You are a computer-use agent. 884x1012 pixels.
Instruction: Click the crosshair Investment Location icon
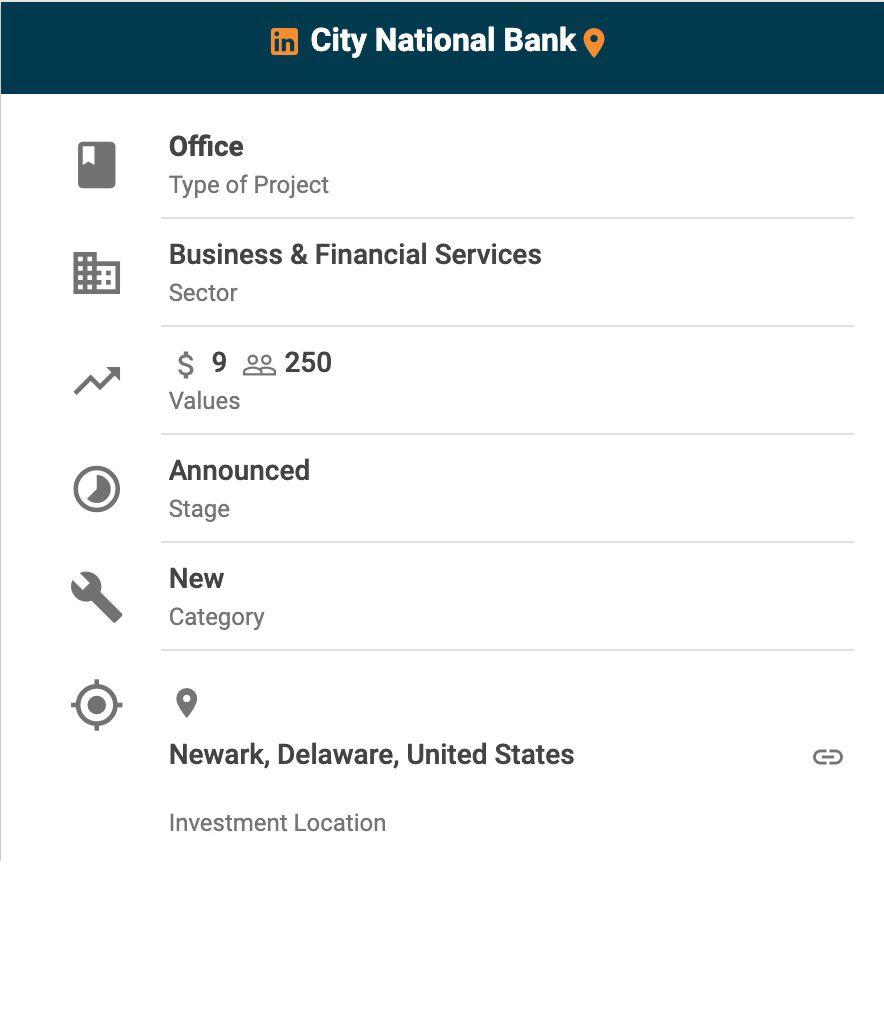[97, 705]
